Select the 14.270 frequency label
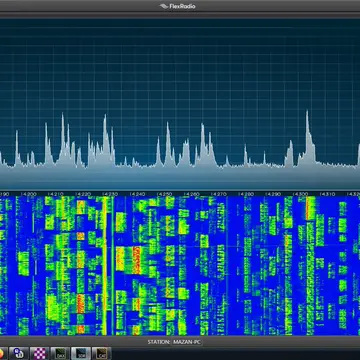Viewport: 360px width, 360px height. coord(219,194)
